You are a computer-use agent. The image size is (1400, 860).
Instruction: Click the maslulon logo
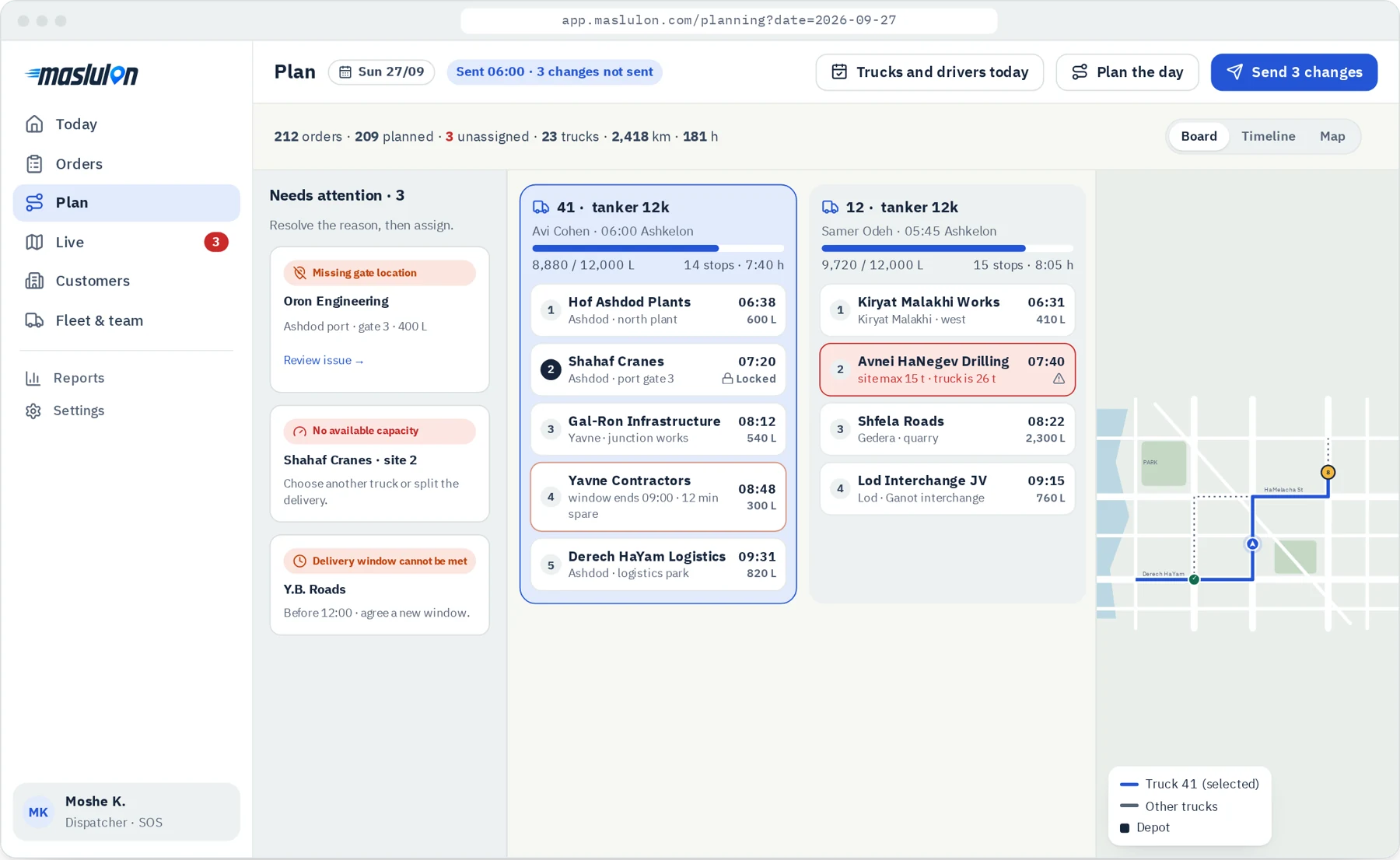pos(82,75)
